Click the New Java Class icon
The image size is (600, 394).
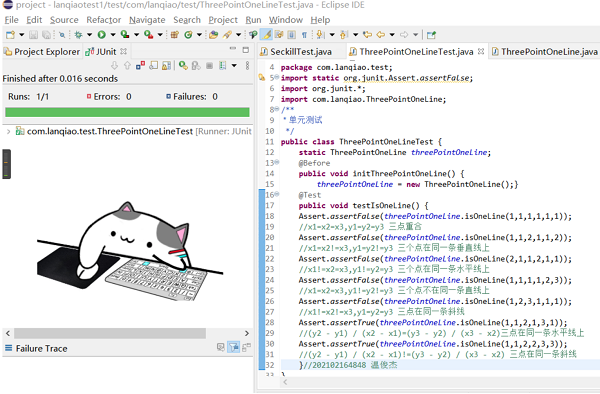[188, 35]
